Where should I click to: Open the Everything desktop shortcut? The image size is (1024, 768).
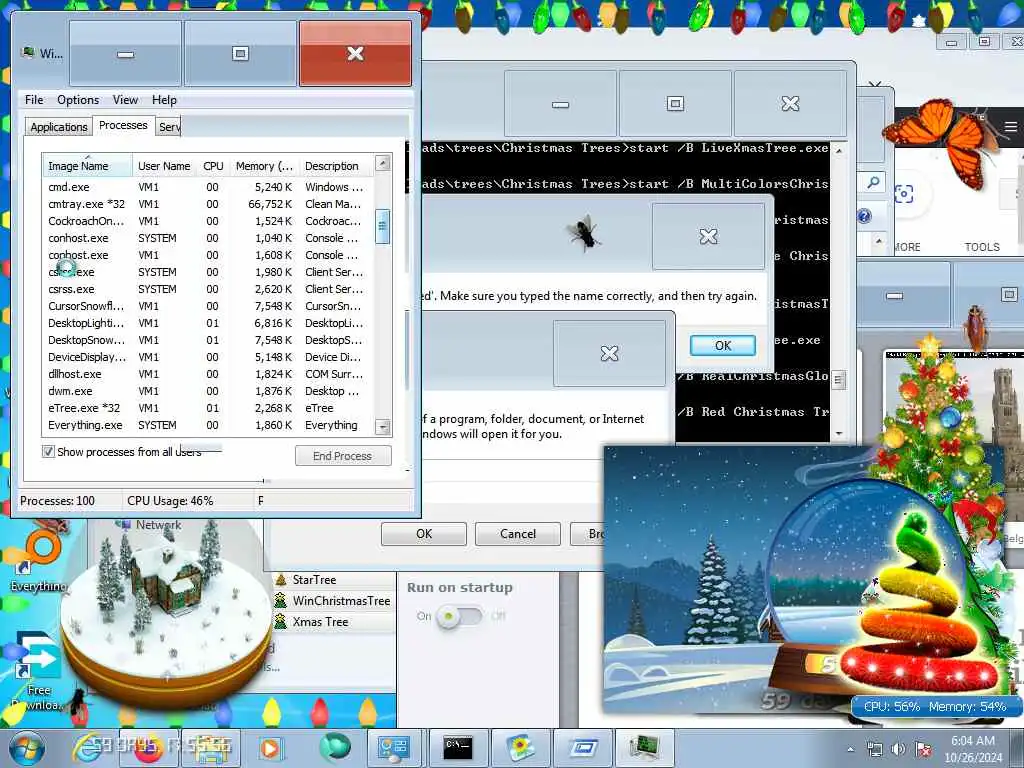pyautogui.click(x=38, y=562)
